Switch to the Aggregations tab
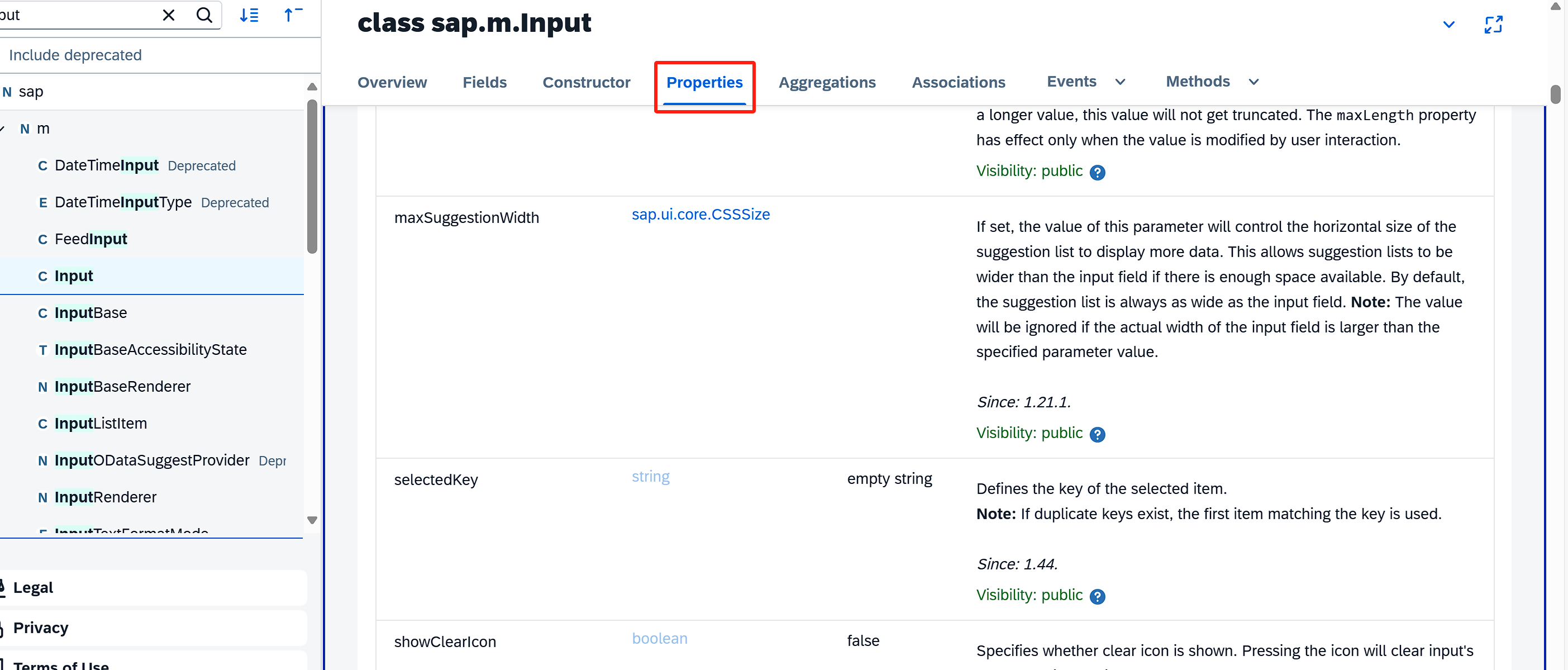The height and width of the screenshot is (670, 1568). [827, 82]
